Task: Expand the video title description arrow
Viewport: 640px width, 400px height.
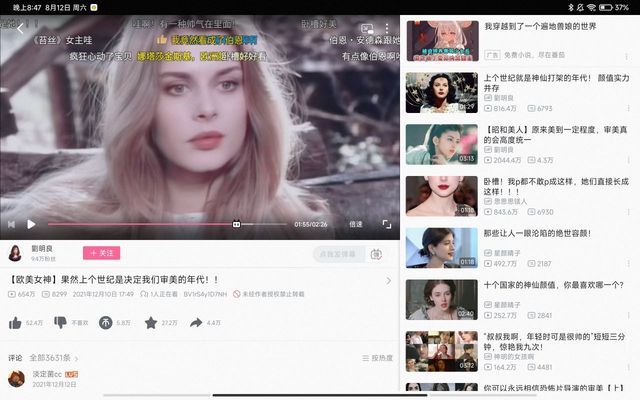Action: (389, 281)
